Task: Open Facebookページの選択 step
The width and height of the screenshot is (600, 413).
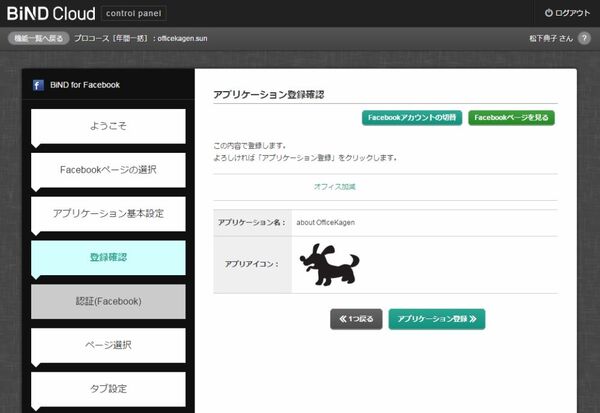Action: (x=108, y=170)
